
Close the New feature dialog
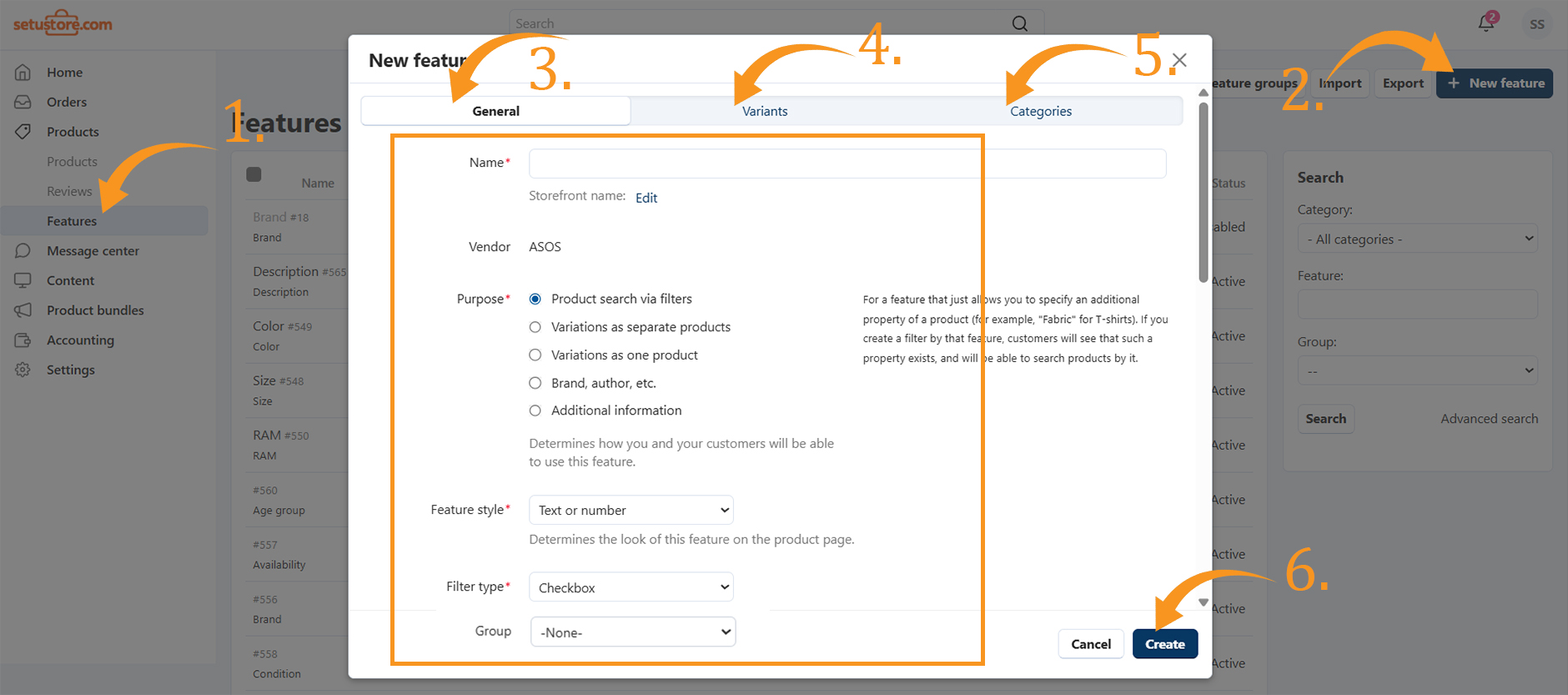[1179, 60]
